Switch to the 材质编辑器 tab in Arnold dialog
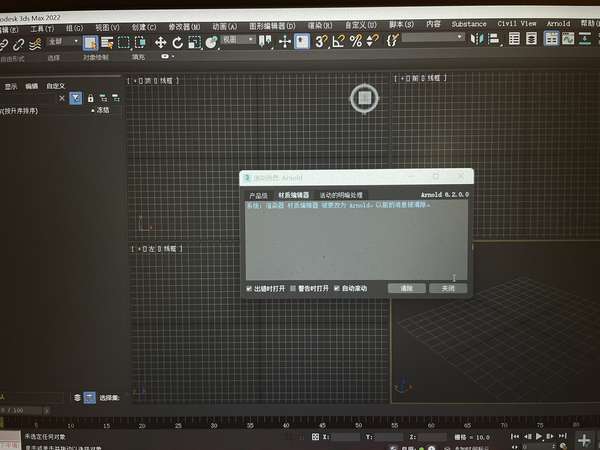 293,195
